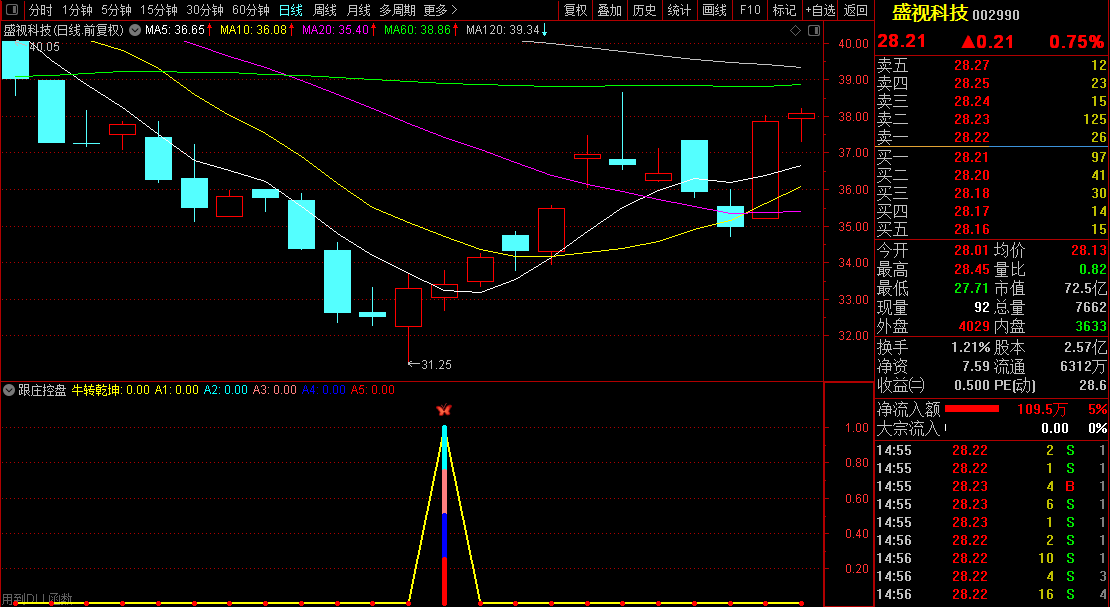This screenshot has height=607, width=1110.
Task: Expand the 更多 periods menu
Action: coord(440,10)
